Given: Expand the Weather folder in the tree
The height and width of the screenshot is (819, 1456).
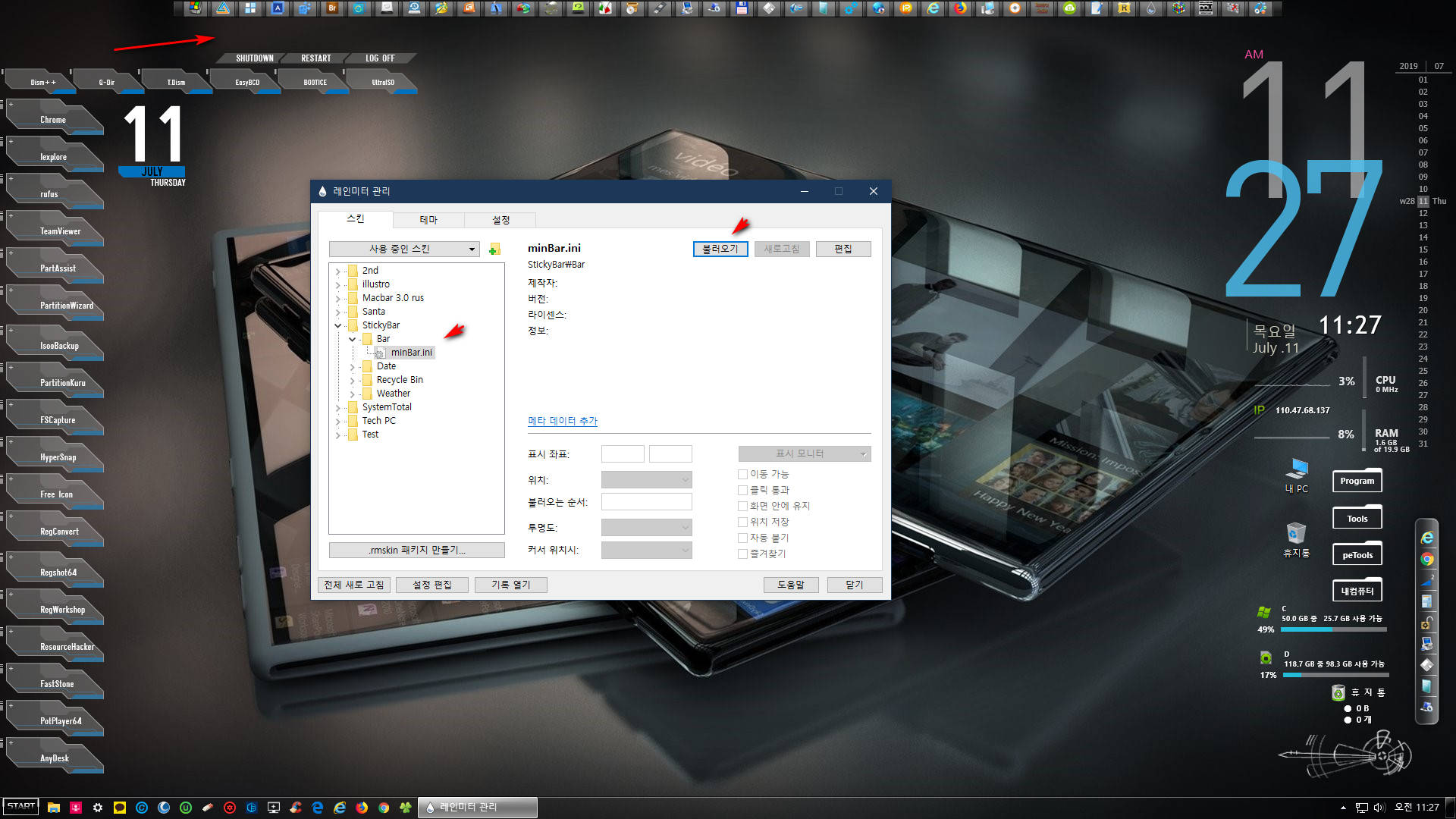Looking at the screenshot, I should coord(352,394).
